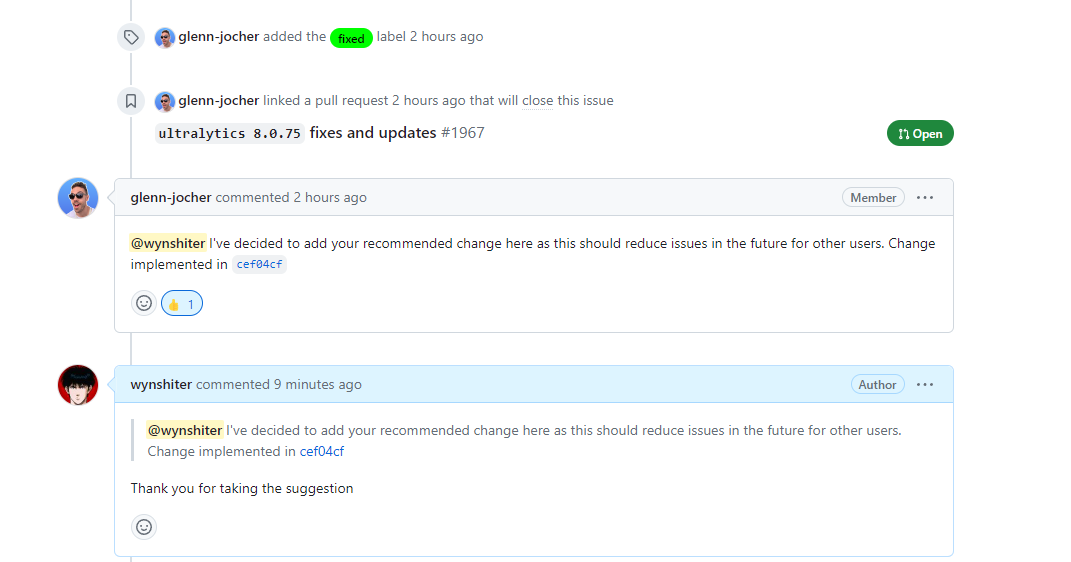Open the emoji reaction picker on glenn-jocher's comment
The height and width of the screenshot is (562, 1071).
click(x=144, y=303)
